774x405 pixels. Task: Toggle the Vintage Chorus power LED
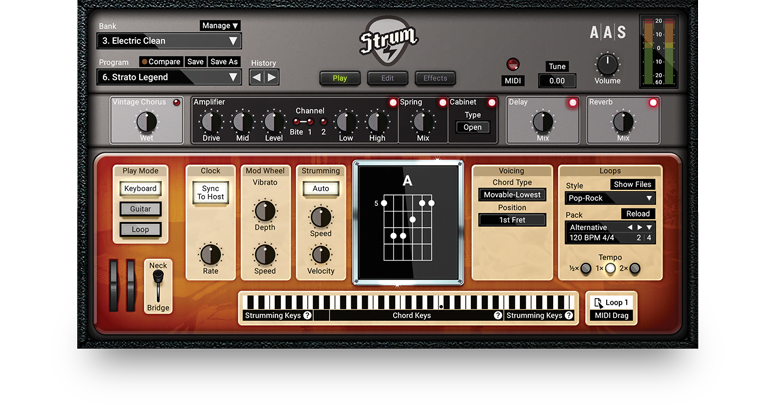tap(176, 102)
